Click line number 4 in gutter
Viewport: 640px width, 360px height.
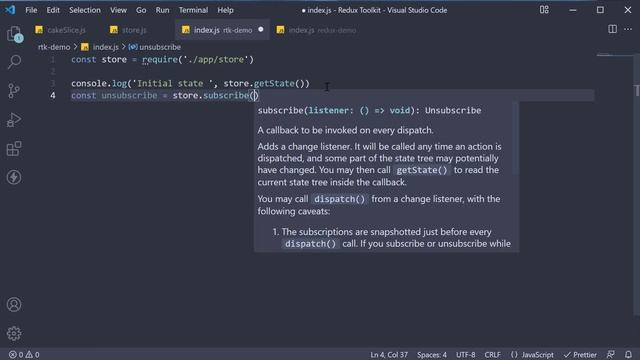click(53, 96)
